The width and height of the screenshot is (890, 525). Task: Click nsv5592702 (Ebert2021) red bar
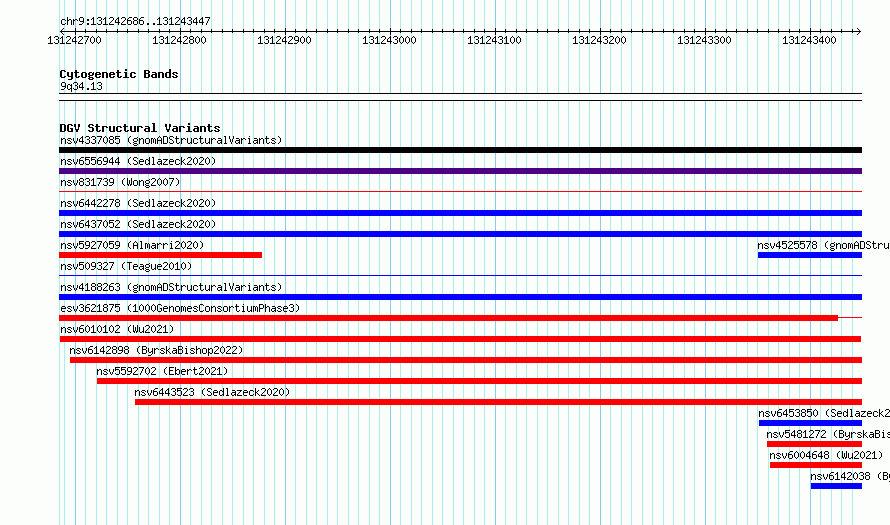[480, 381]
